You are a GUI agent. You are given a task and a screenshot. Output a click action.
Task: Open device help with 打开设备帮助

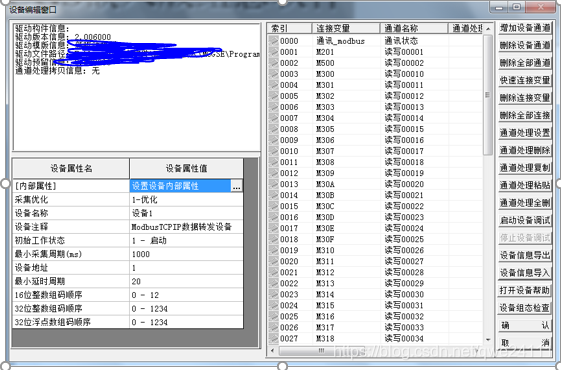pyautogui.click(x=525, y=291)
